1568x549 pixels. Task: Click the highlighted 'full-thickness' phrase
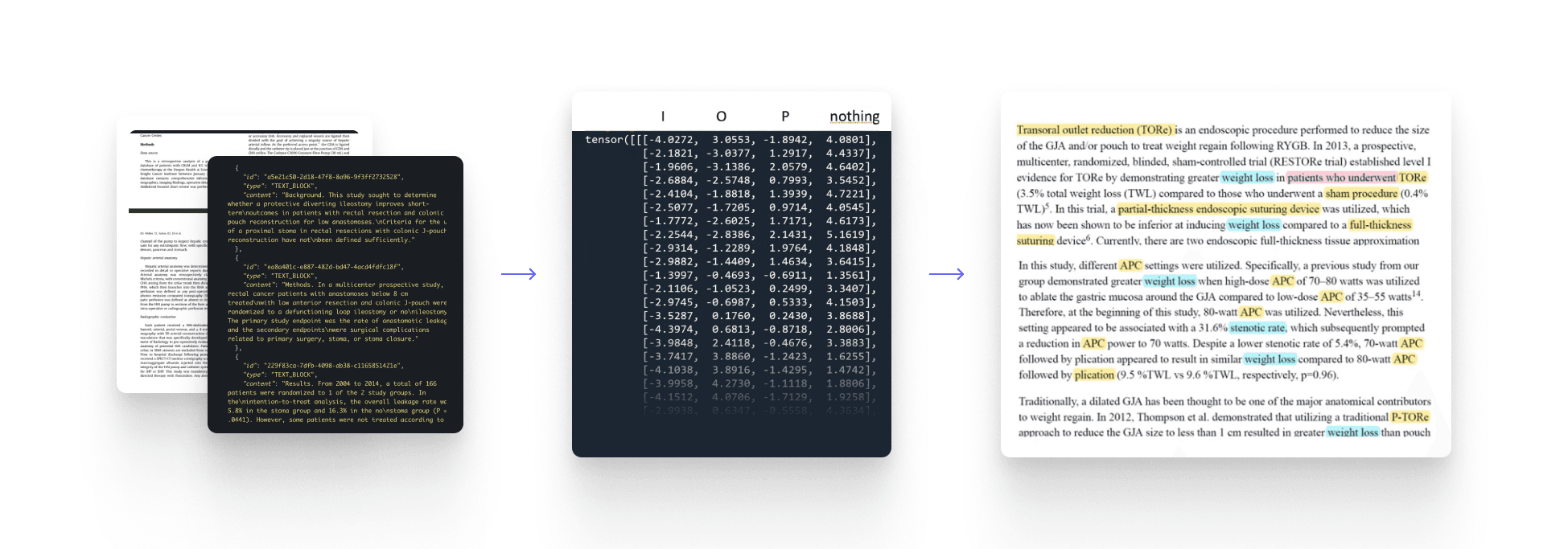coord(1381,225)
